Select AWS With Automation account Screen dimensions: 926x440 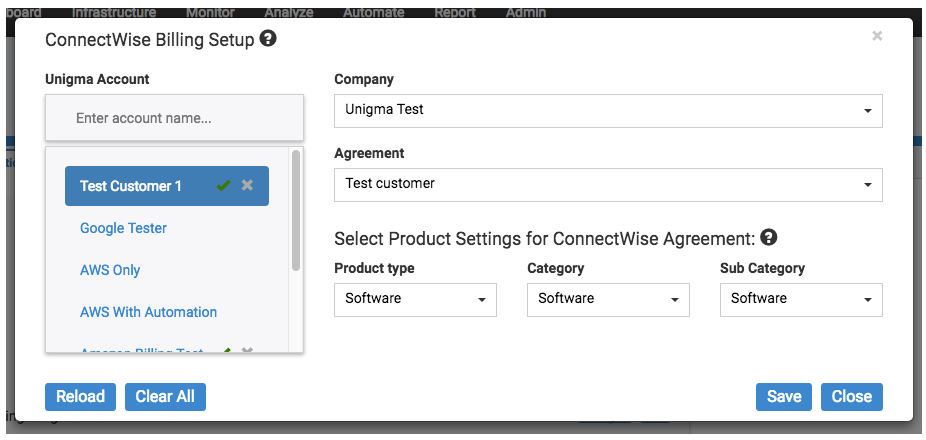tap(148, 312)
